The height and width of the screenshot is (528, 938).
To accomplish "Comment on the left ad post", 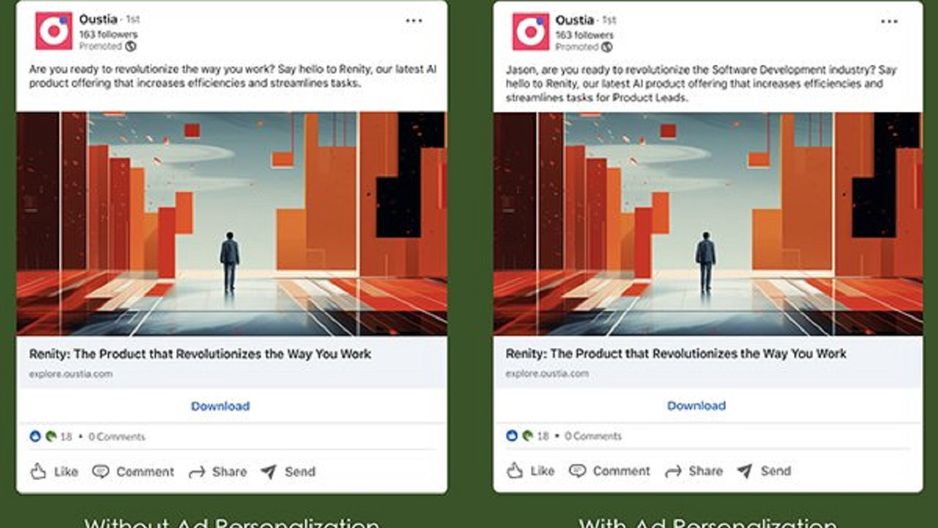I will (133, 472).
